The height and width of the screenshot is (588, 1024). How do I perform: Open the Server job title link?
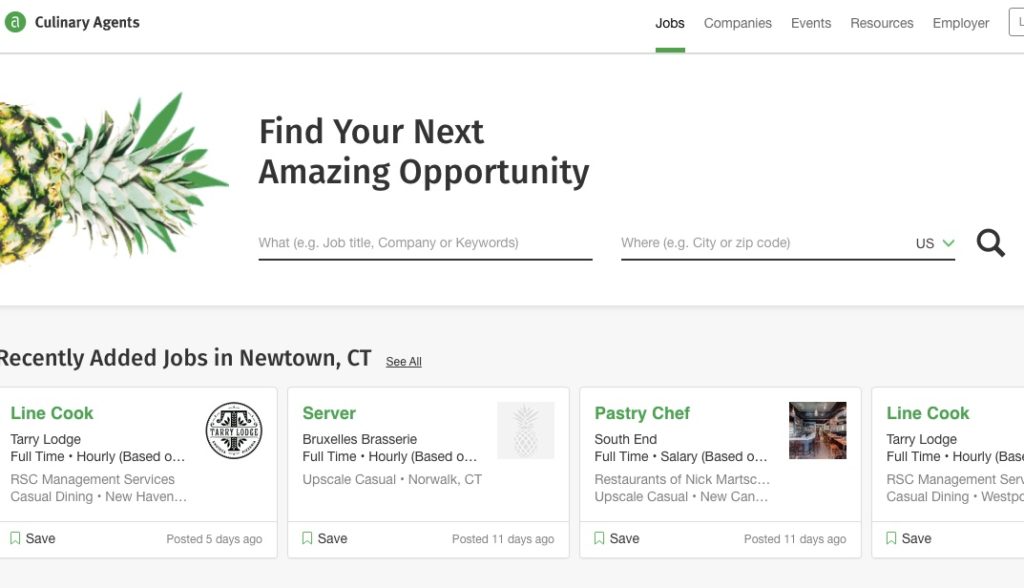329,413
